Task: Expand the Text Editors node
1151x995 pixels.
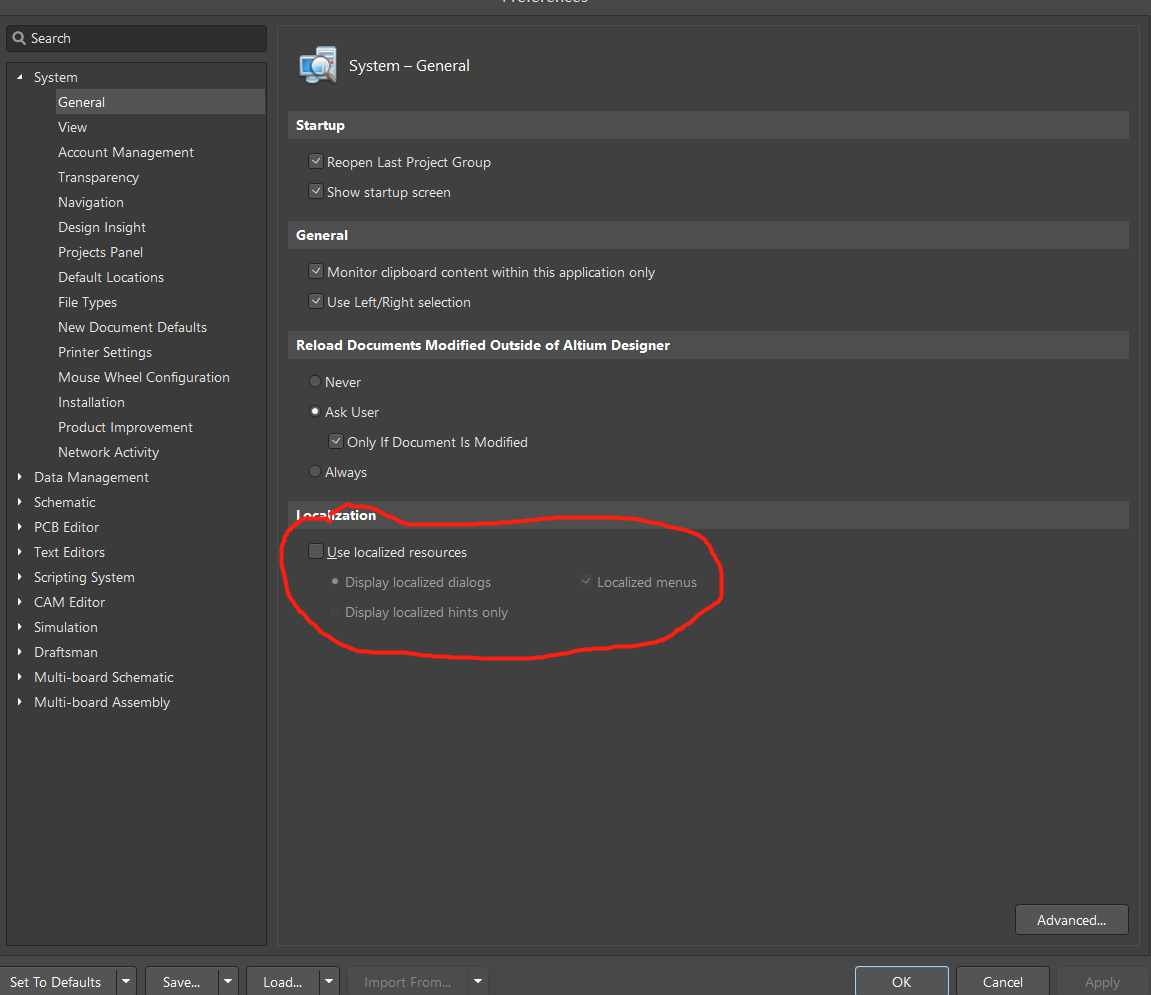Action: click(20, 552)
